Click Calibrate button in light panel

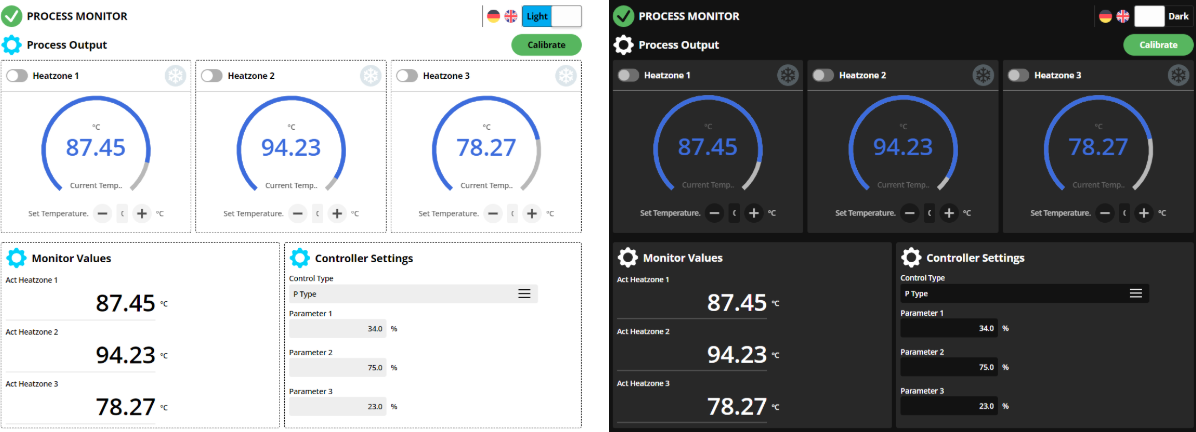[546, 45]
